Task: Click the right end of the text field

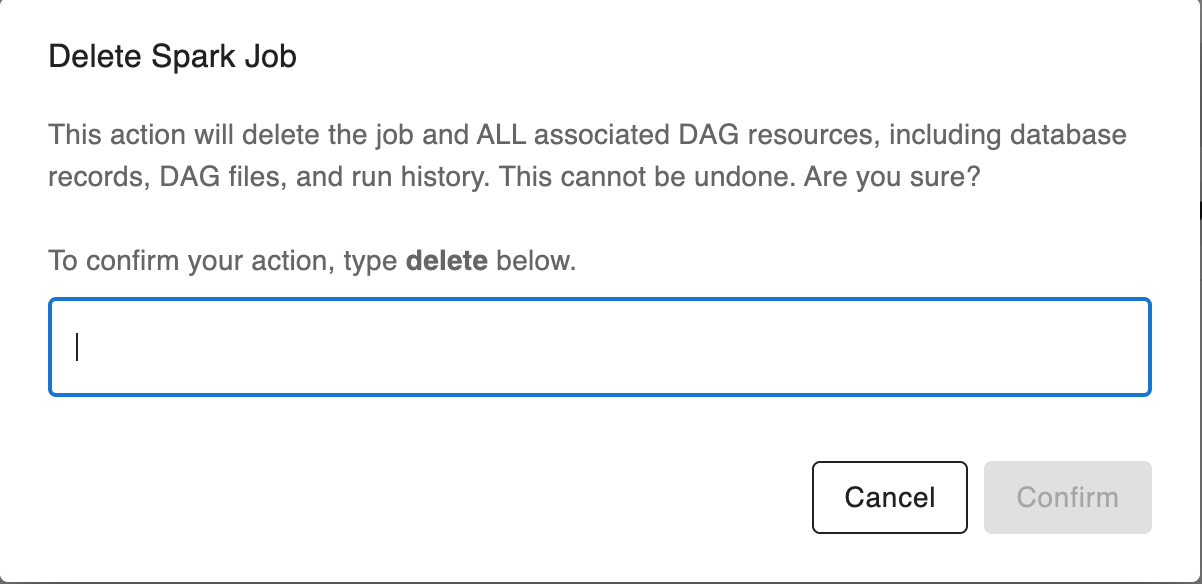Action: click(1130, 347)
